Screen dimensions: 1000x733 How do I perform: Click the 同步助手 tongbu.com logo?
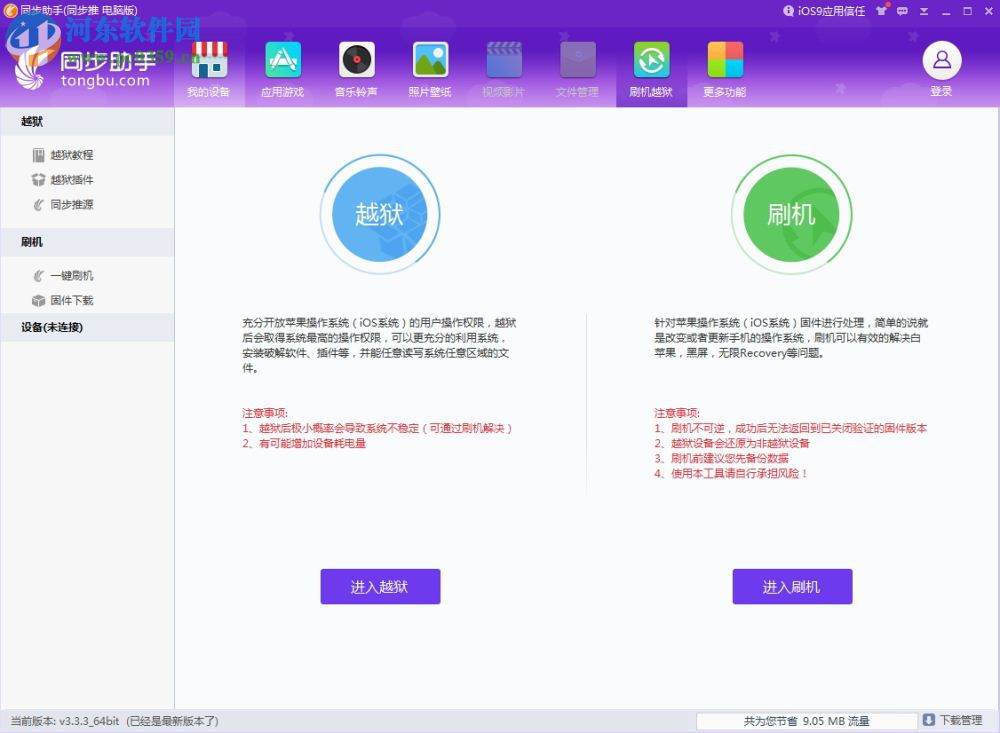85,67
